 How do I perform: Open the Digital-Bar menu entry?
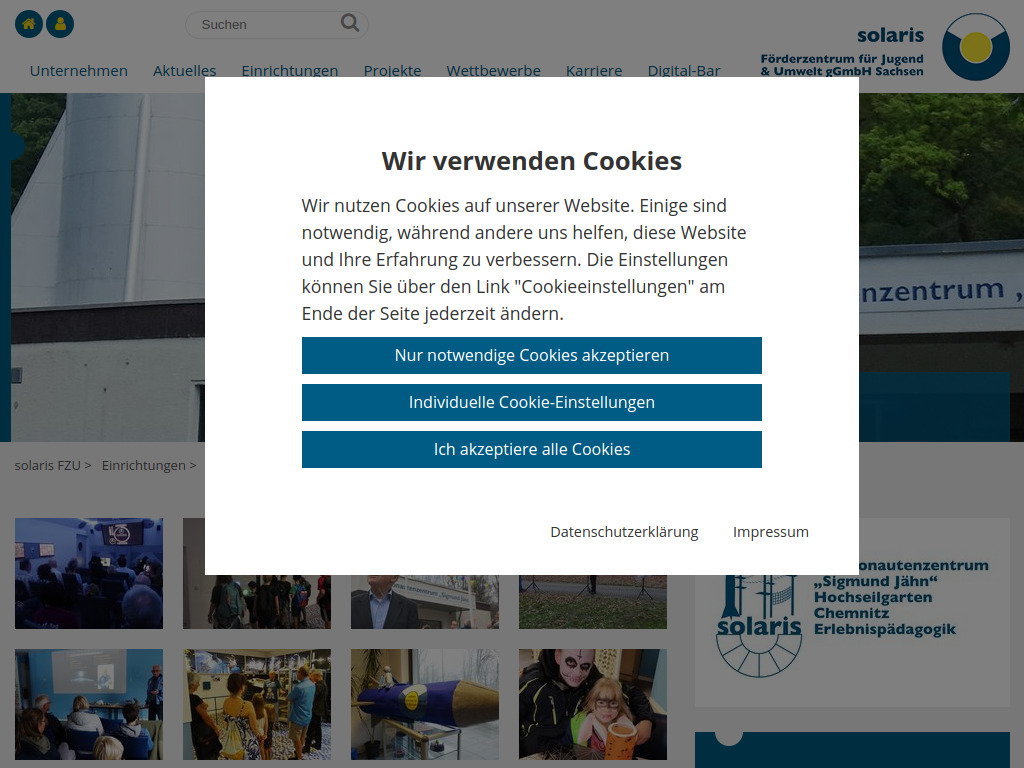[684, 71]
